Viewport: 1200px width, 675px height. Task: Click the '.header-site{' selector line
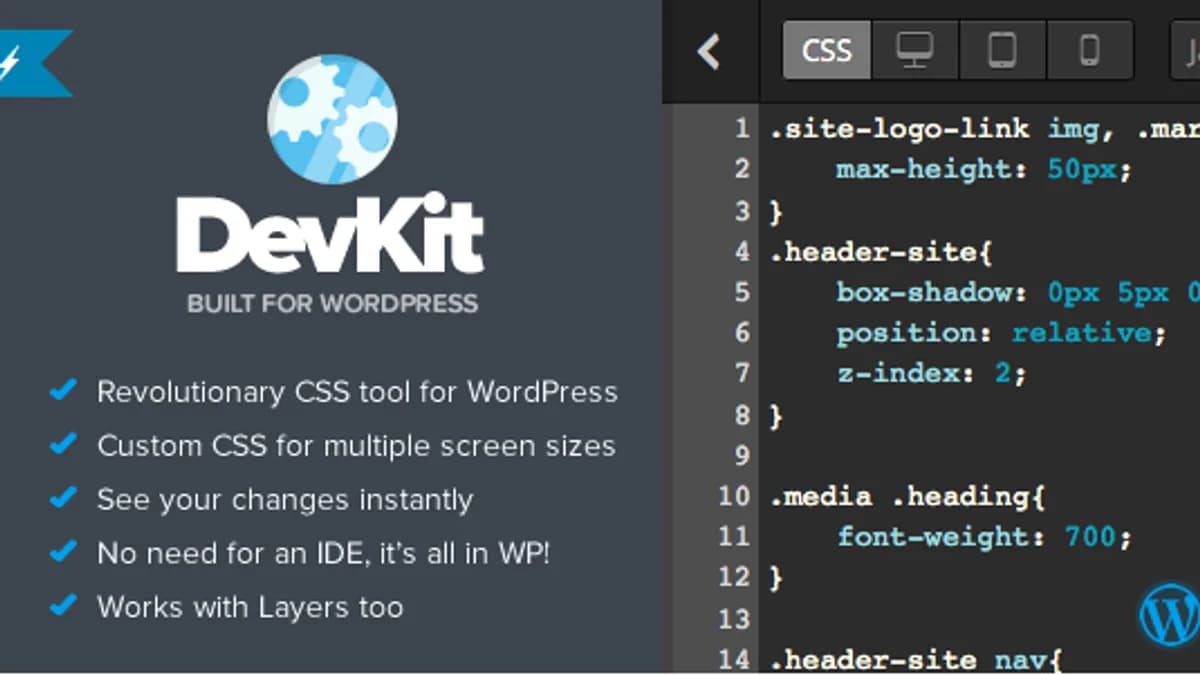880,252
